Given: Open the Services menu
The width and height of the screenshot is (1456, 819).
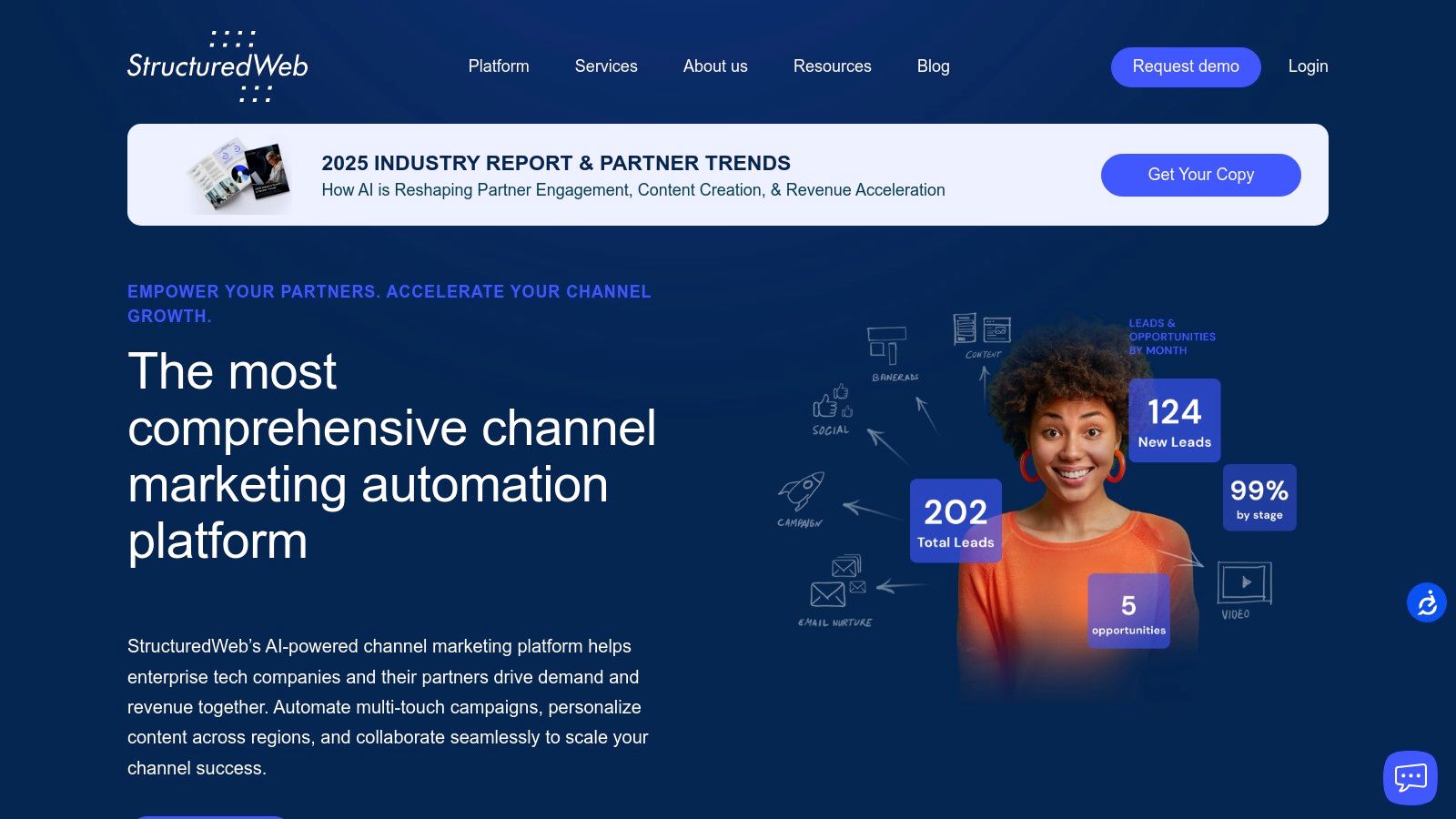Looking at the screenshot, I should pyautogui.click(x=606, y=66).
